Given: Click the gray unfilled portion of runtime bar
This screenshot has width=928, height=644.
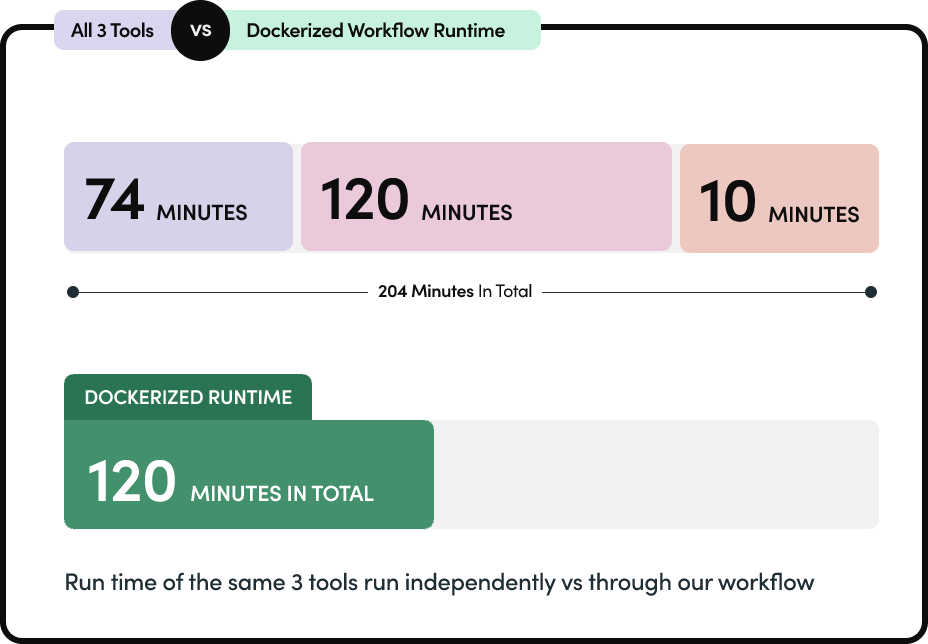Looking at the screenshot, I should click(655, 474).
